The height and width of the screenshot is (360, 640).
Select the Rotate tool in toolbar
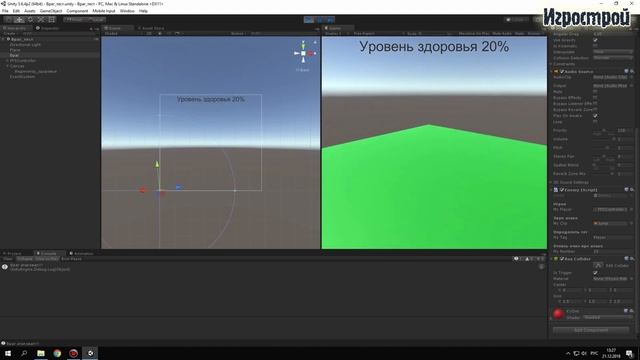click(x=30, y=20)
